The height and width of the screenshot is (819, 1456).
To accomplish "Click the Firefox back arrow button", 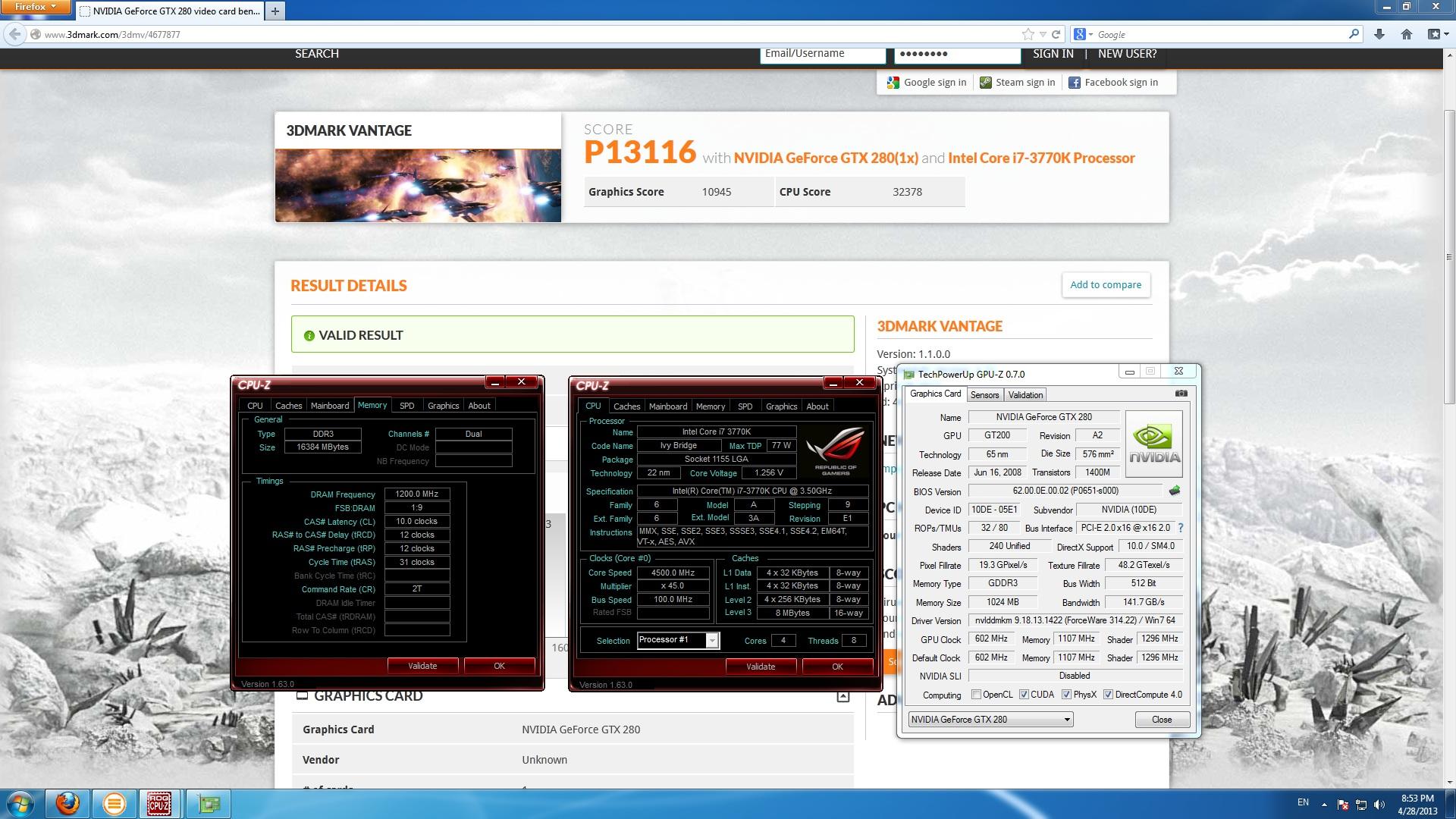I will (x=14, y=34).
